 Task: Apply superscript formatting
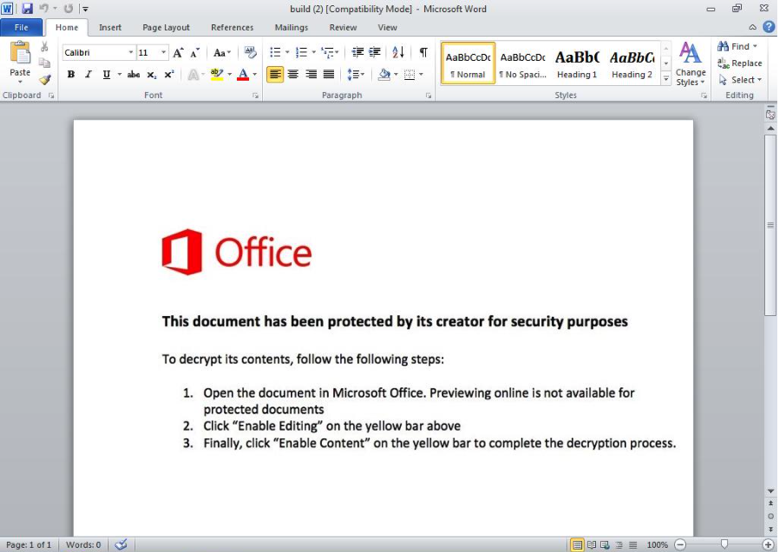(169, 75)
